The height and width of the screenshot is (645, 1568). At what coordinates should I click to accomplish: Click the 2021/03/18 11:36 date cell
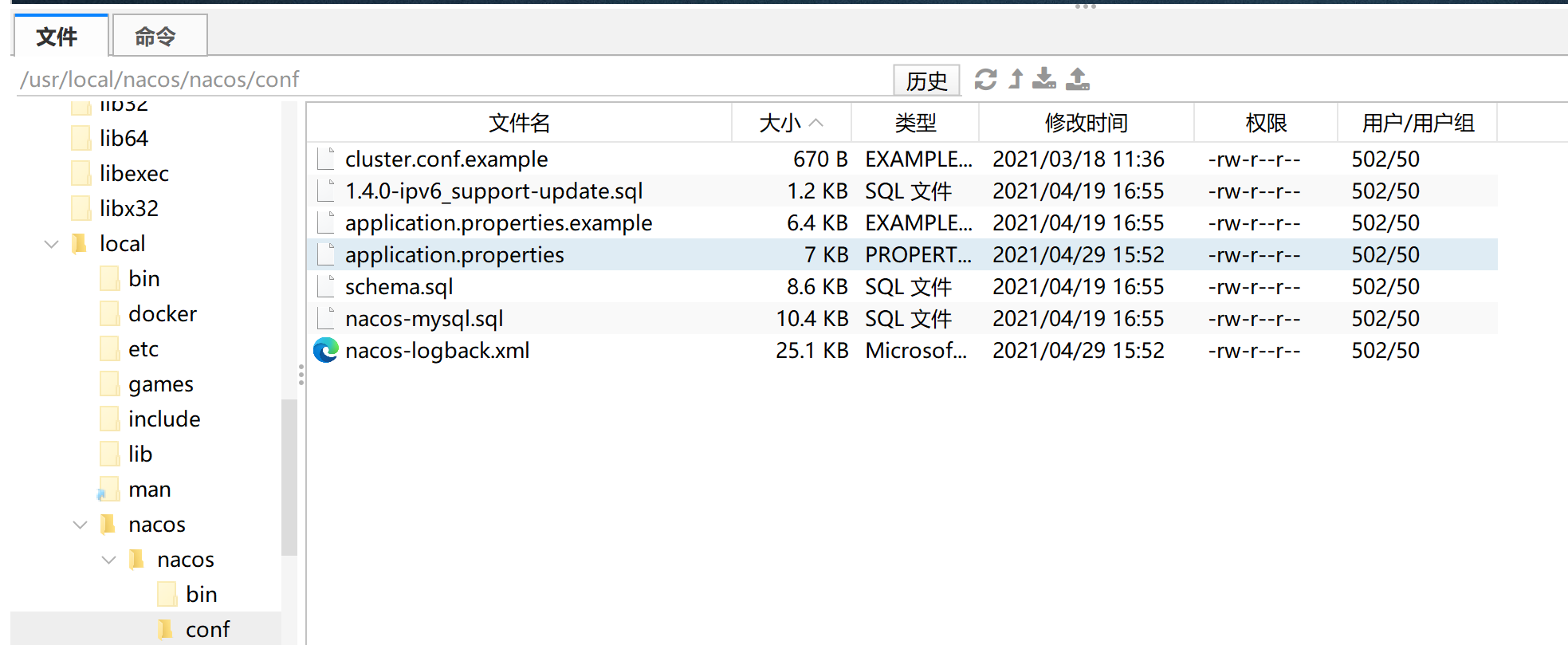click(1079, 159)
